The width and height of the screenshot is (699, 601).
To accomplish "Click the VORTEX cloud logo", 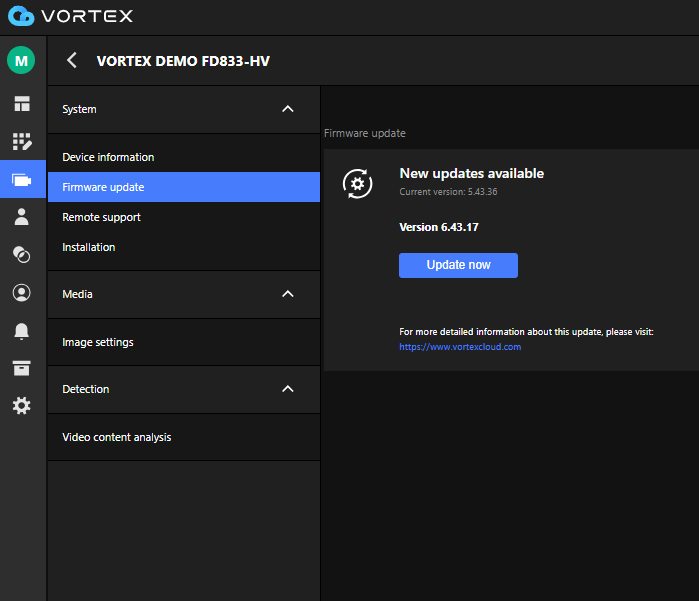I will pos(21,16).
